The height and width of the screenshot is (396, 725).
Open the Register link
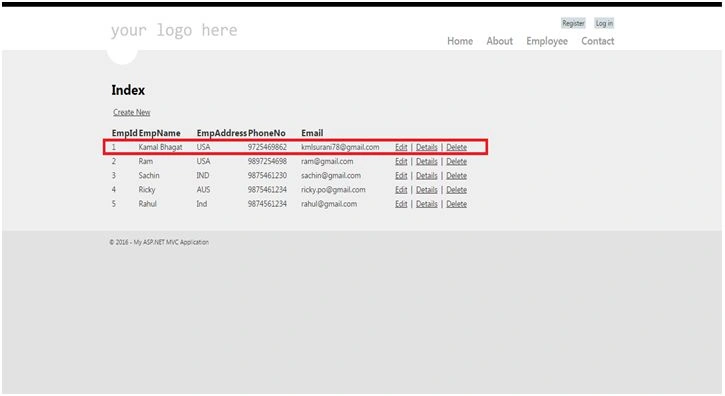[x=573, y=23]
